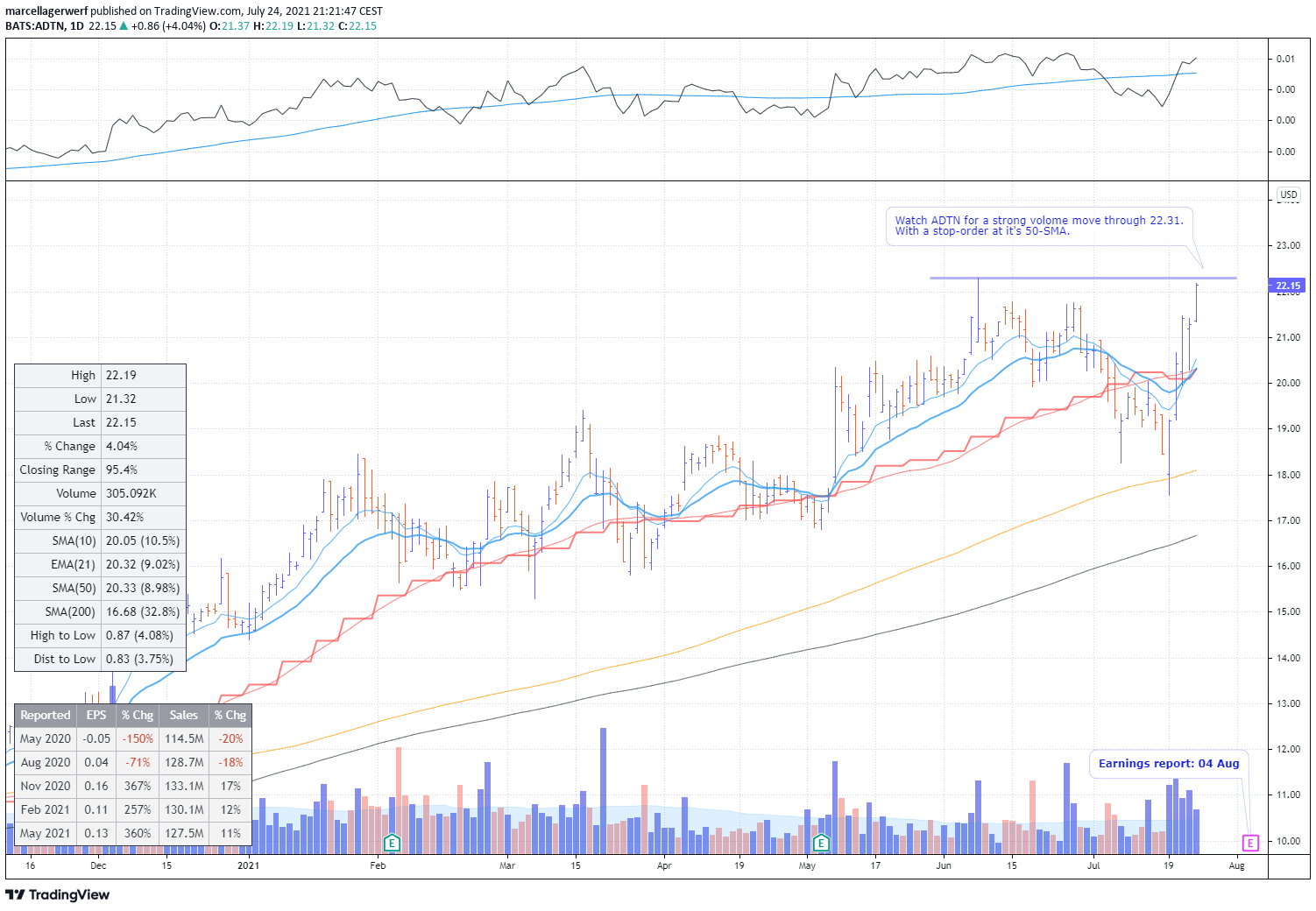This screenshot has width=1316, height=911.
Task: Click the May 2021 earnings row label
Action: pos(46,834)
